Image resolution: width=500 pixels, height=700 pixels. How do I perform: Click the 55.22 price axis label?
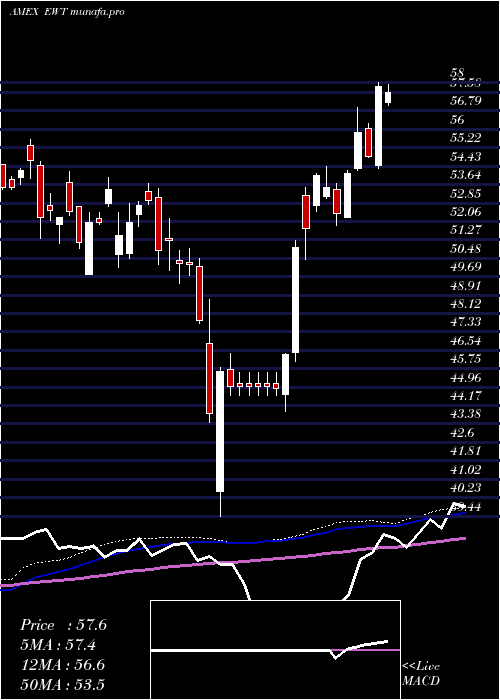pyautogui.click(x=466, y=138)
